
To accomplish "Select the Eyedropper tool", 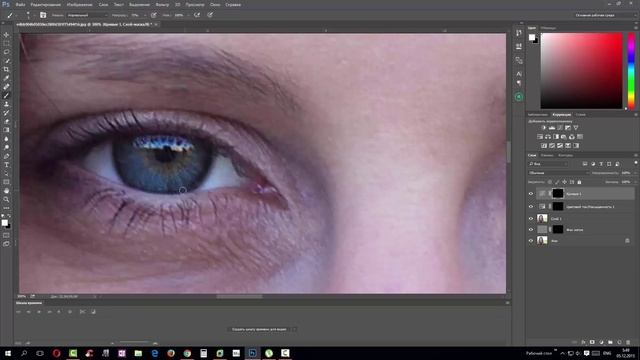I will [x=6, y=78].
